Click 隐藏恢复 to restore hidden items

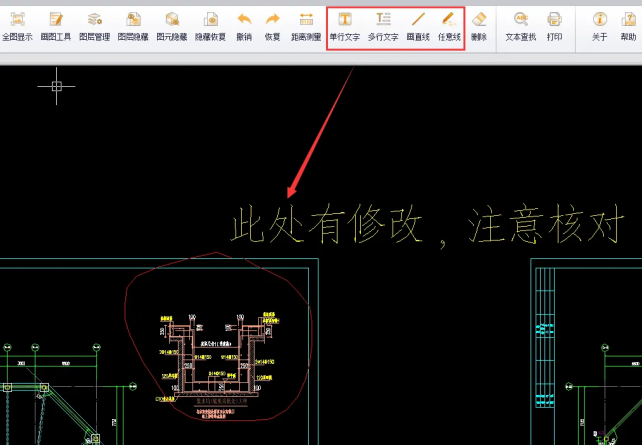coord(210,25)
